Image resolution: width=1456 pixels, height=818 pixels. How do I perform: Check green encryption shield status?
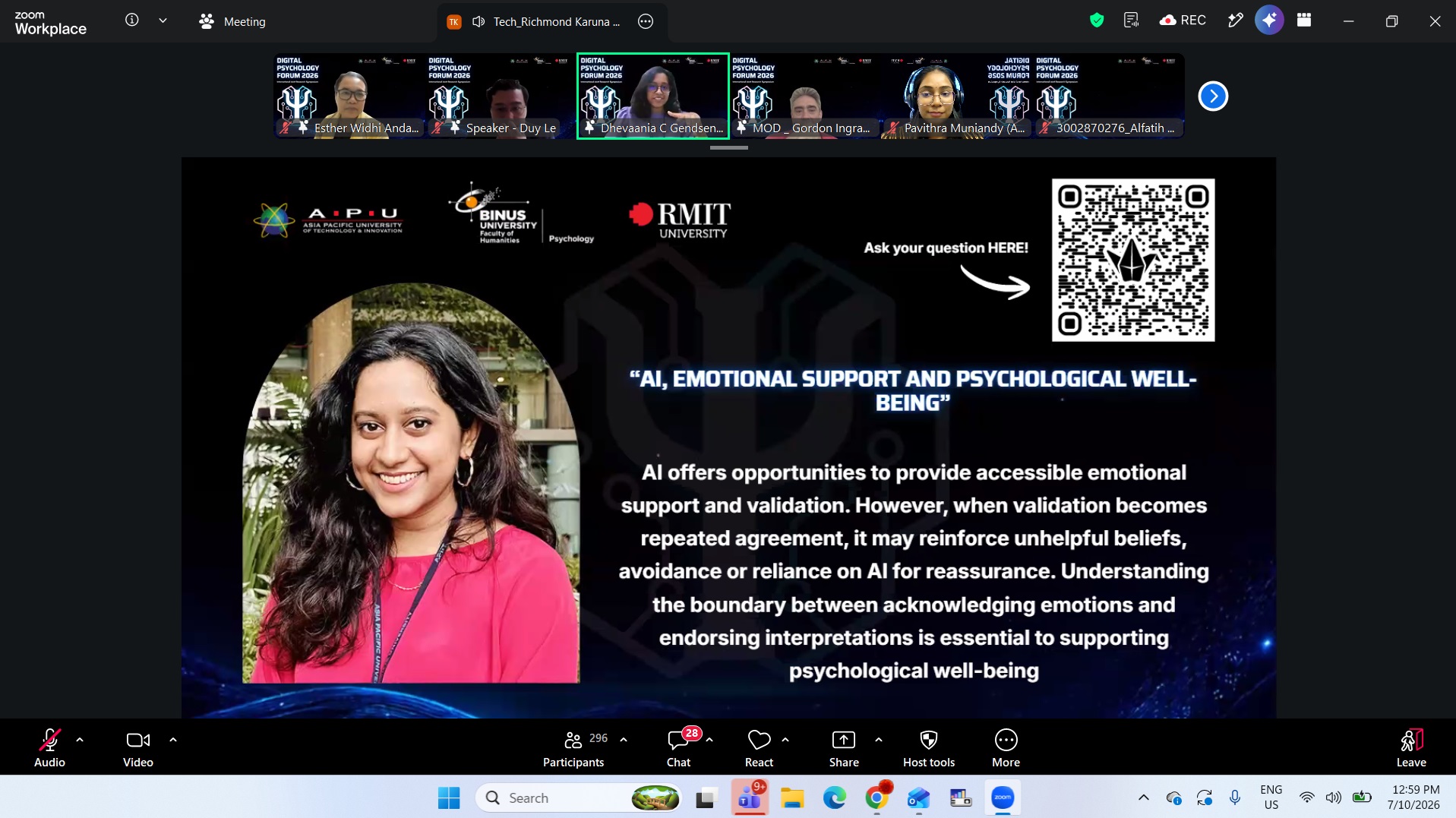click(x=1097, y=21)
